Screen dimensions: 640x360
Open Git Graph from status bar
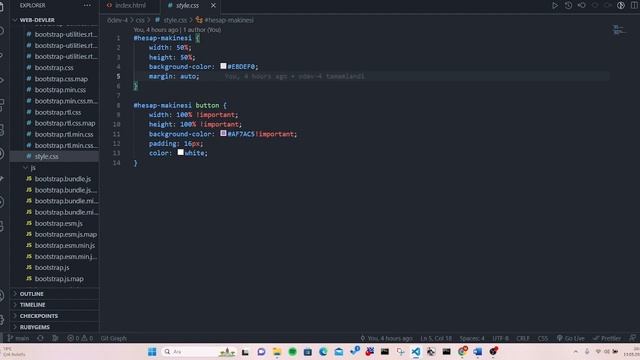click(x=113, y=338)
